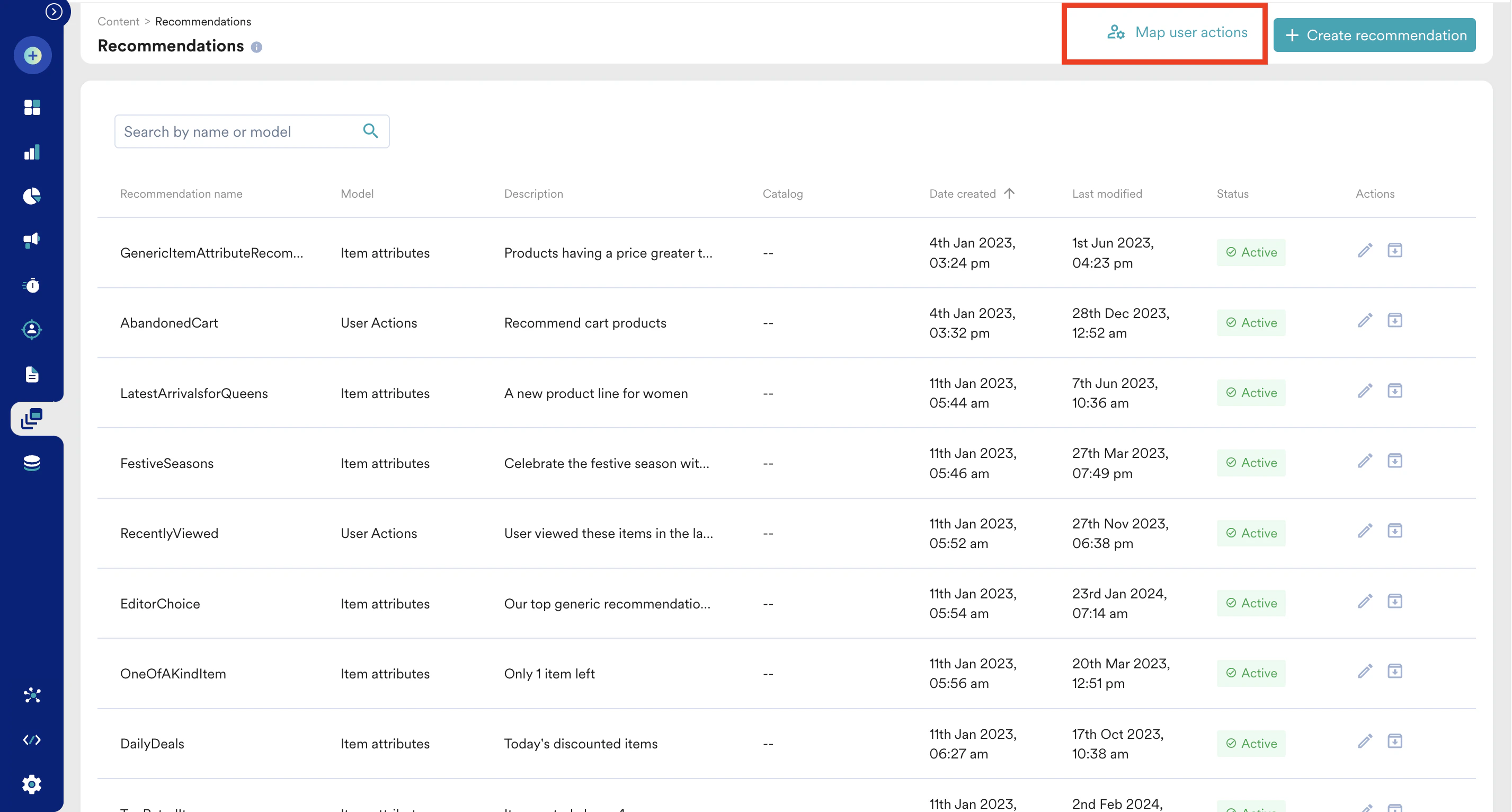Open the settings gear in sidebar
Screen dimensions: 1512x812
(x=32, y=784)
